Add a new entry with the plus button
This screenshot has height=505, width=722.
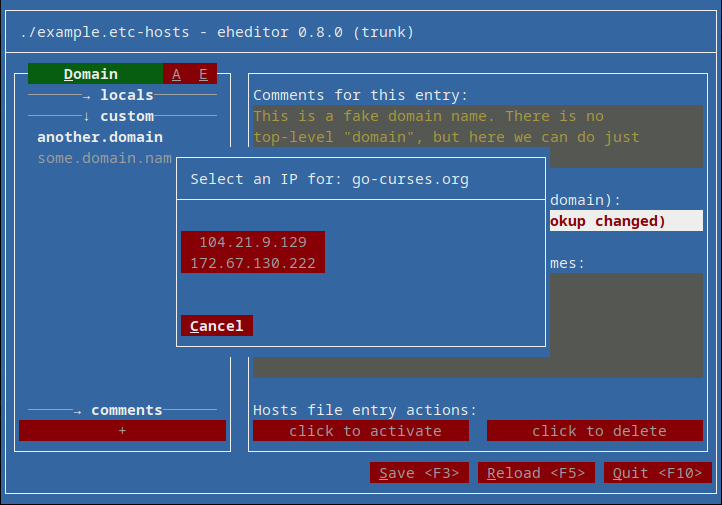click(122, 430)
